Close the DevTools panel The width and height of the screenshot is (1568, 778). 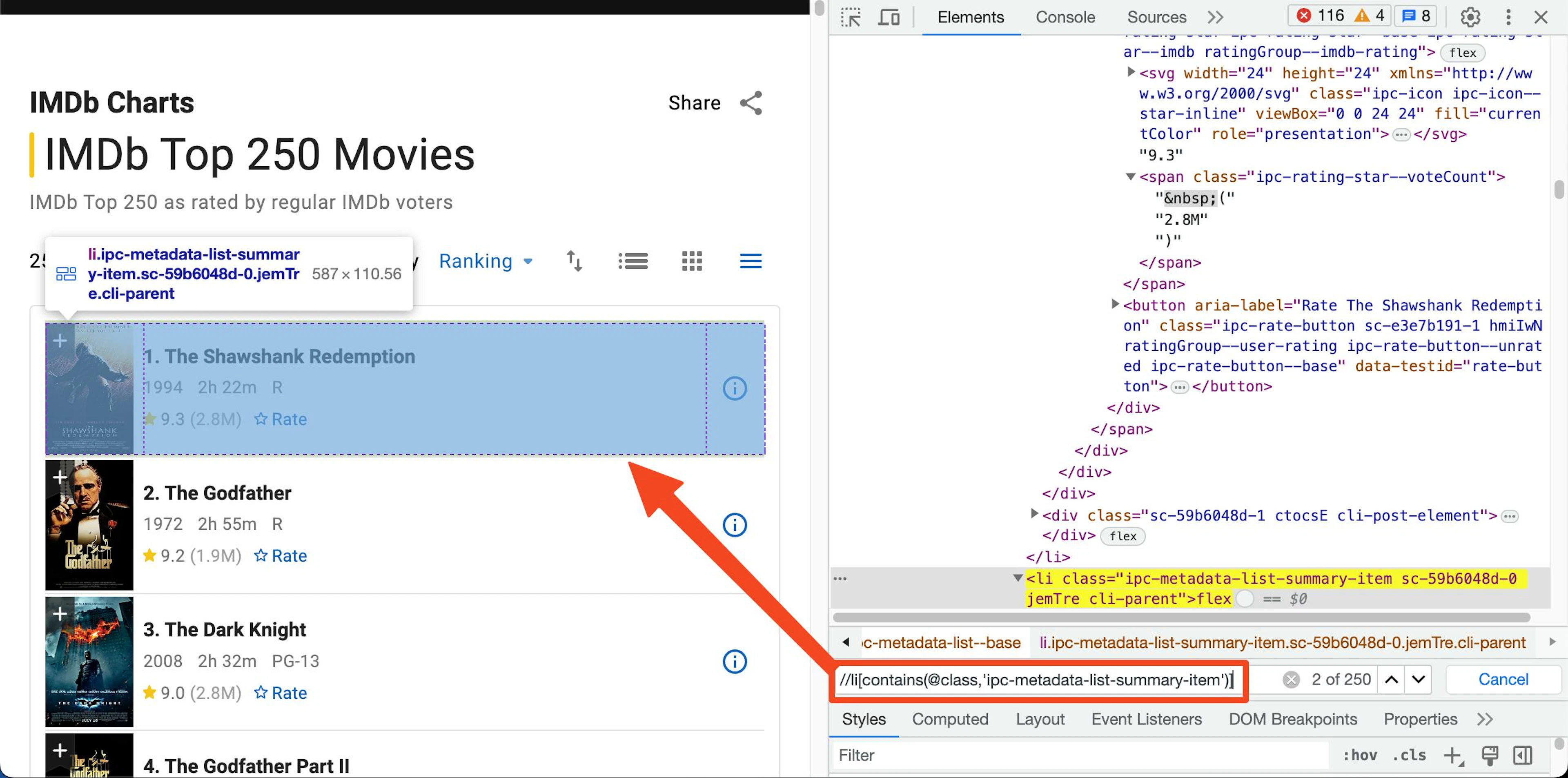(x=1541, y=17)
